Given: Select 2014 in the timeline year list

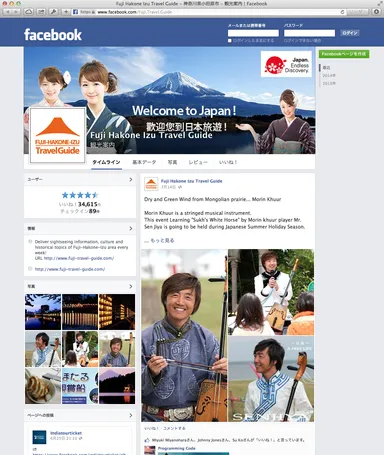Looking at the screenshot, I should (x=329, y=76).
